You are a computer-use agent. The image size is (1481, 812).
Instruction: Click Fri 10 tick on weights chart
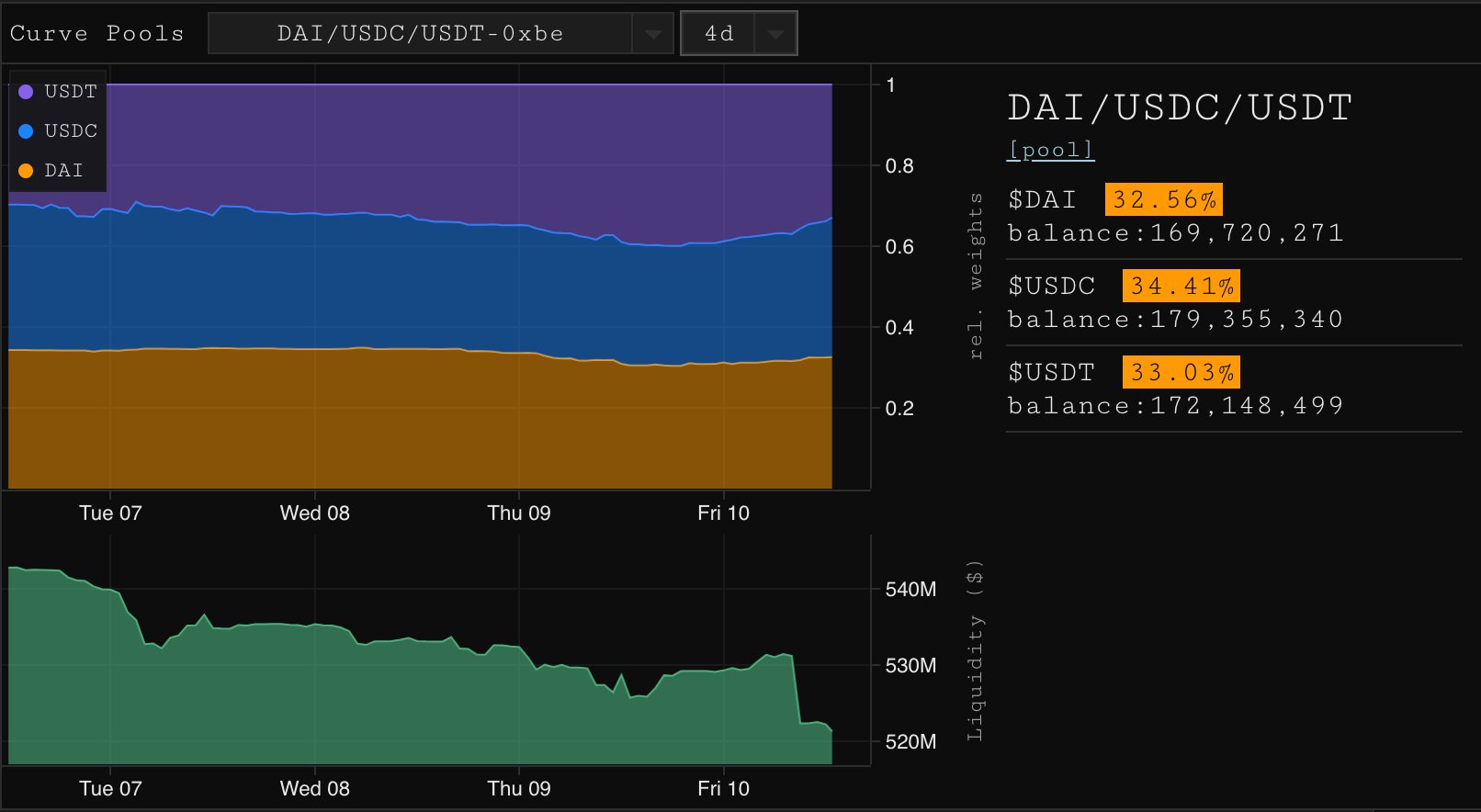point(724,513)
